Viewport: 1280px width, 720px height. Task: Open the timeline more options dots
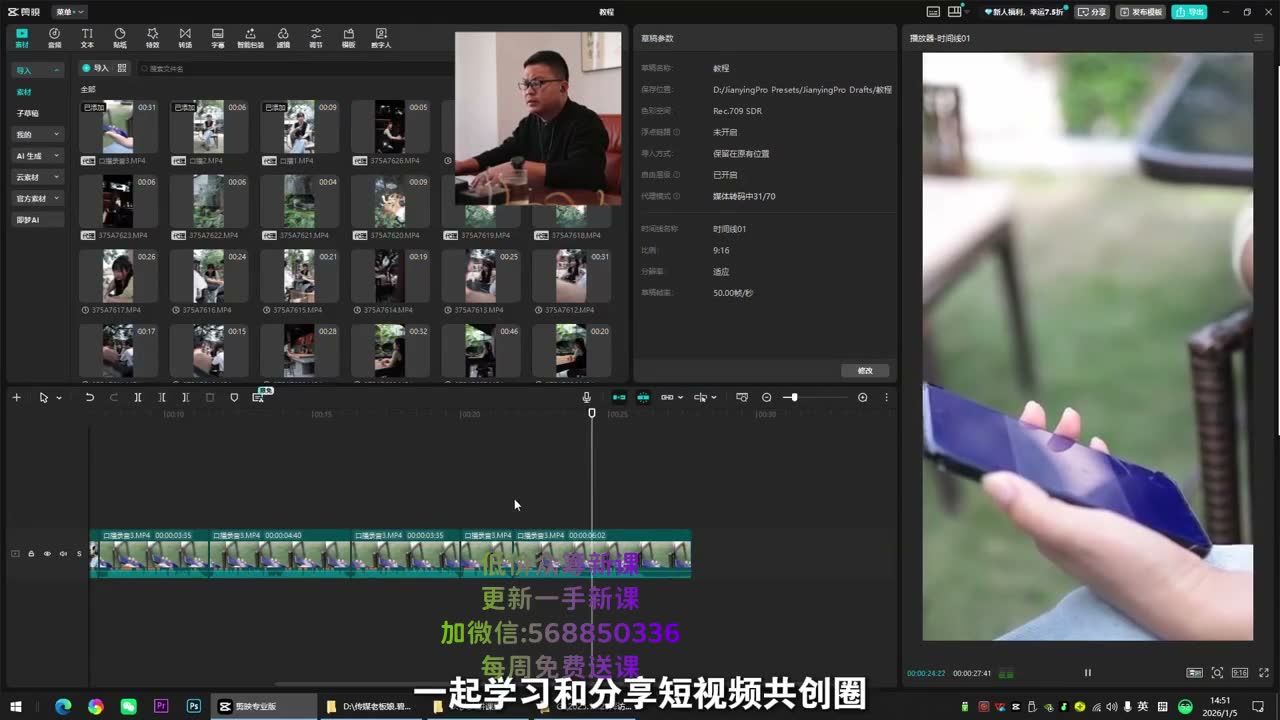(886, 397)
